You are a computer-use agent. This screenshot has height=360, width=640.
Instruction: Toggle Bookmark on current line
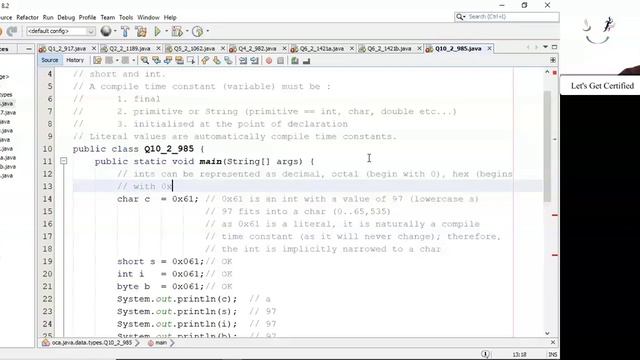pyautogui.click(x=228, y=60)
